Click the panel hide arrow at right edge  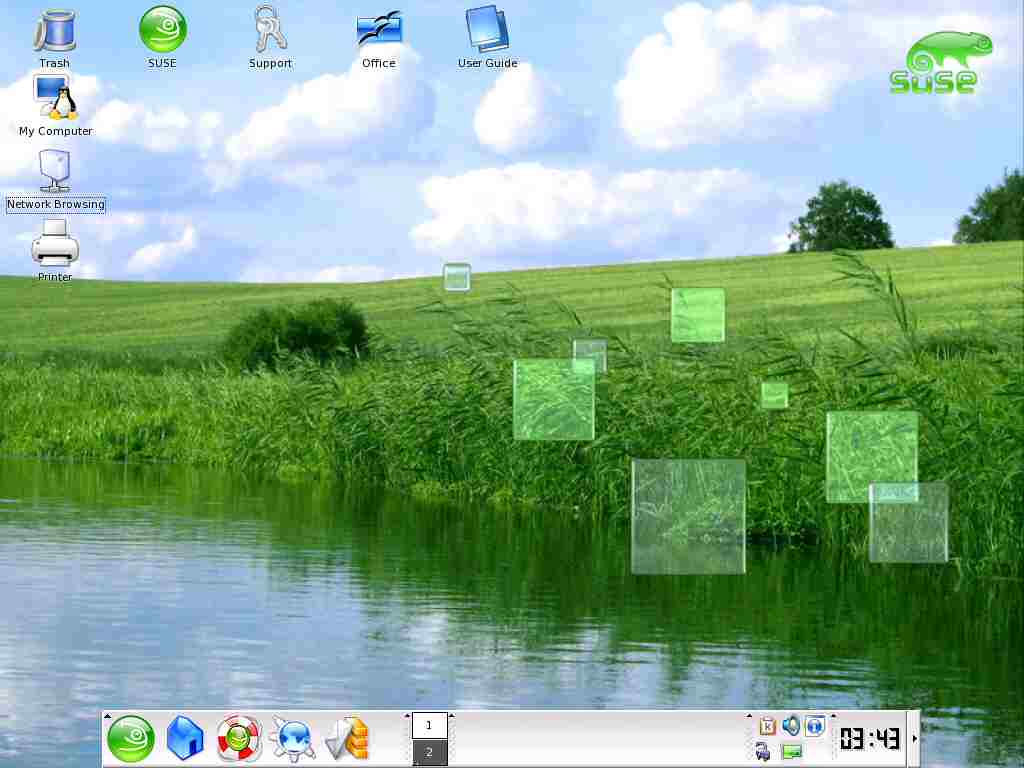tap(914, 739)
